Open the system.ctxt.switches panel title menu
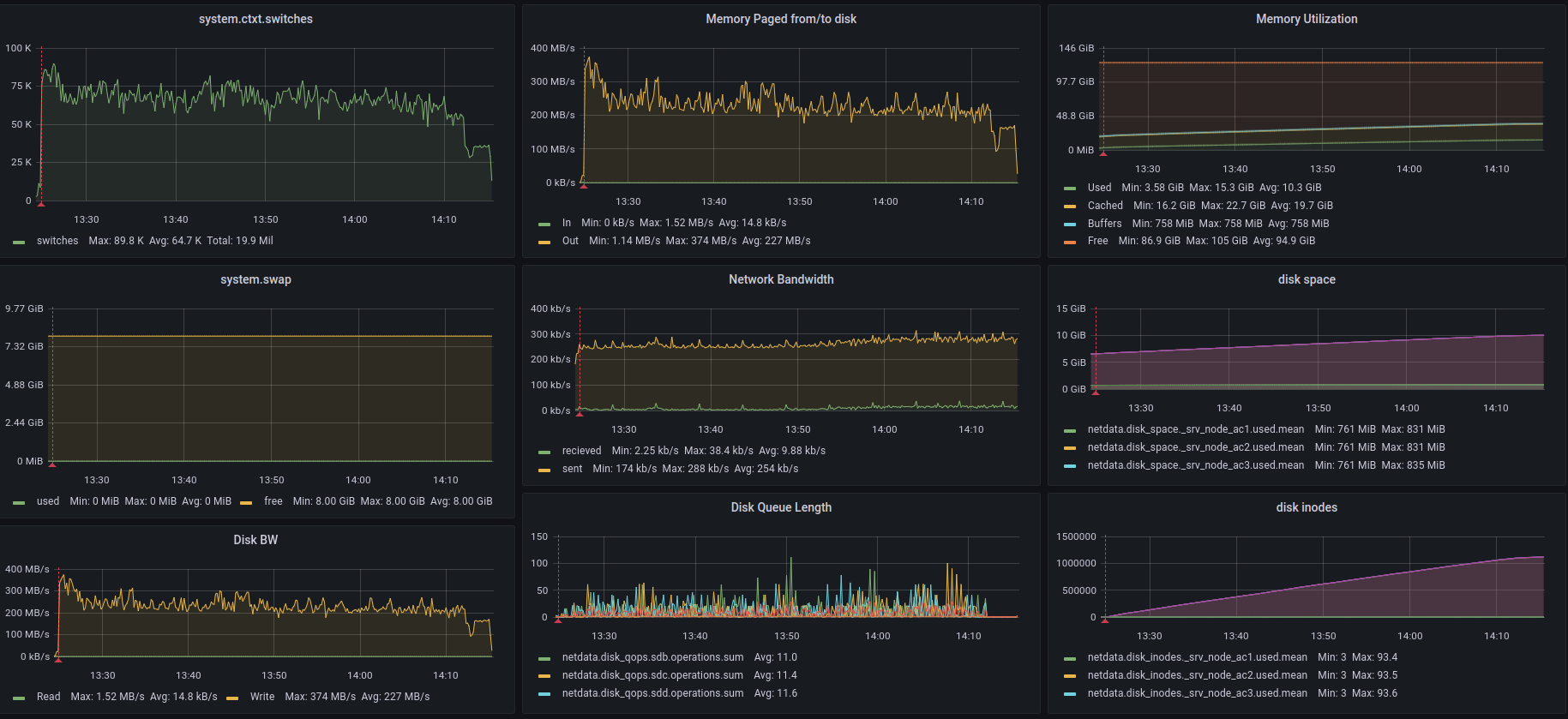 pos(255,19)
